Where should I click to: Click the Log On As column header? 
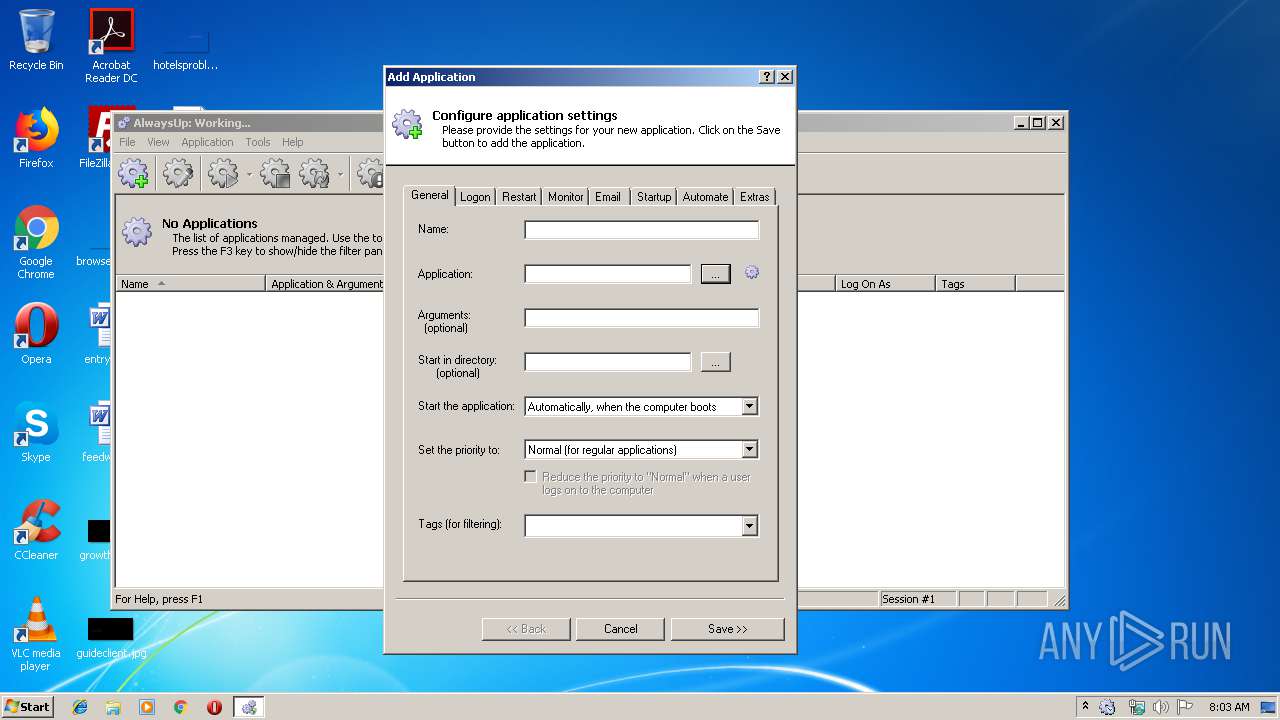coord(884,284)
